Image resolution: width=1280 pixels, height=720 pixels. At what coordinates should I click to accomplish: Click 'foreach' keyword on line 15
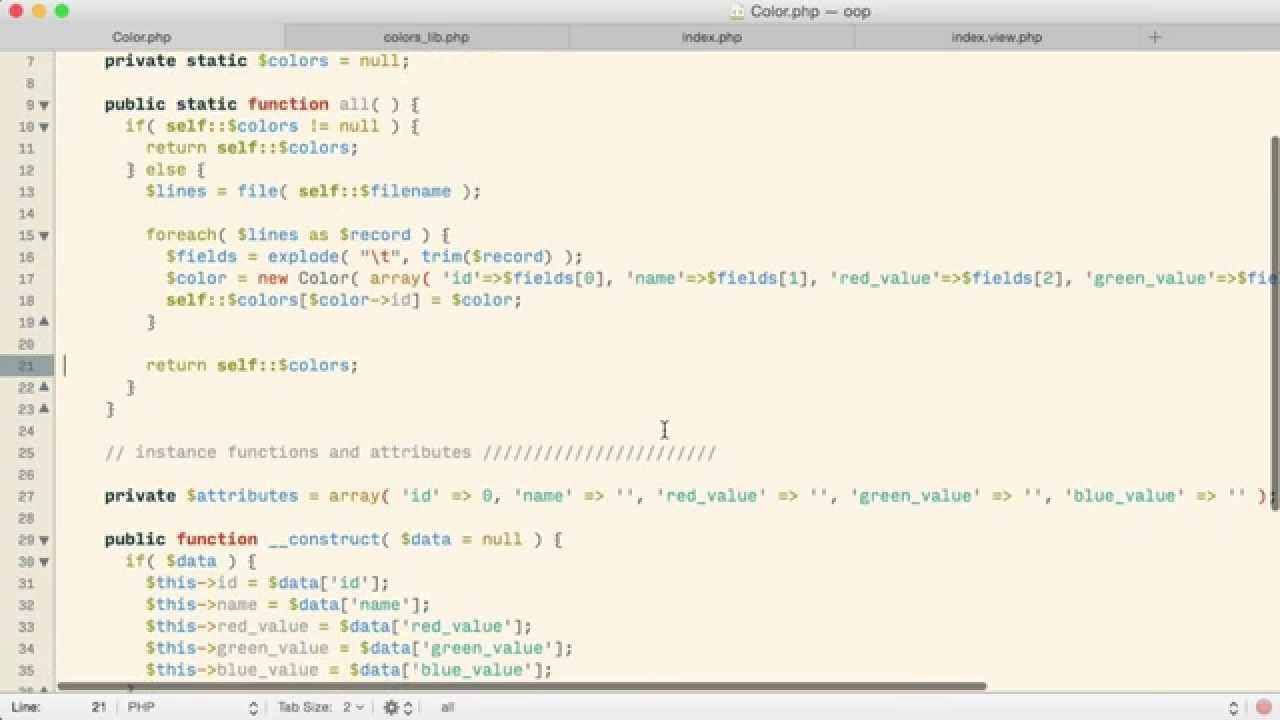click(181, 235)
